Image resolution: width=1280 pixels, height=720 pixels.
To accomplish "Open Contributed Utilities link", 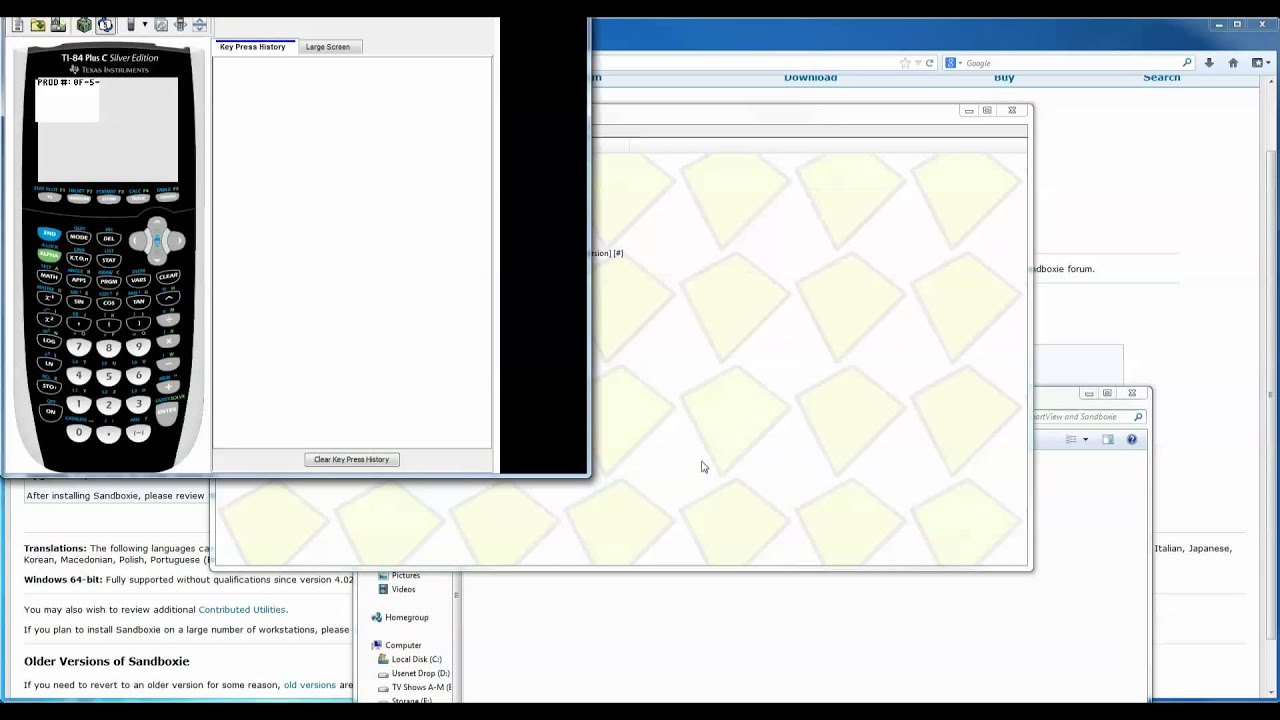I will click(242, 610).
